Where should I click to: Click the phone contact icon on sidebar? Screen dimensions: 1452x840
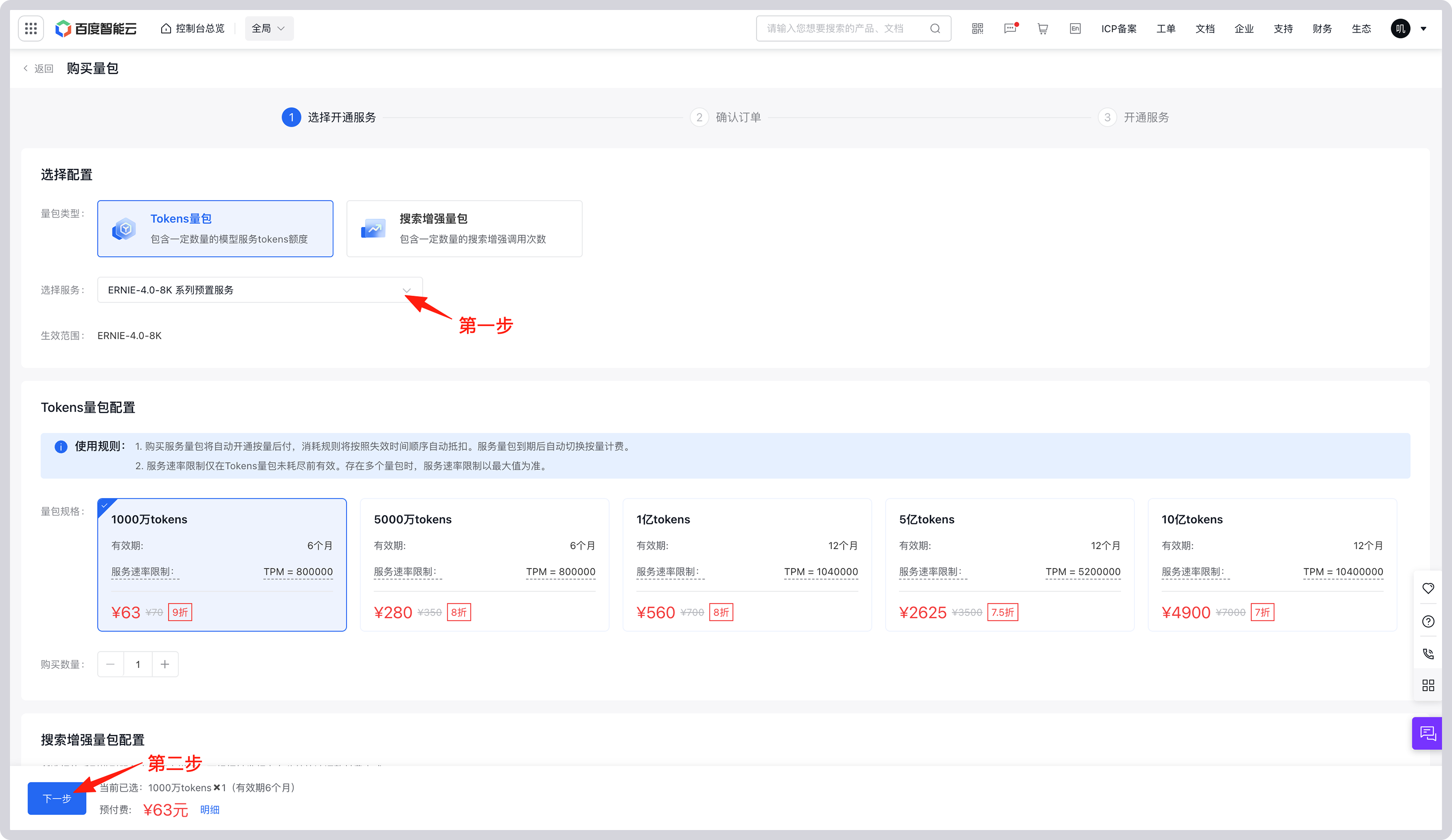[1428, 653]
